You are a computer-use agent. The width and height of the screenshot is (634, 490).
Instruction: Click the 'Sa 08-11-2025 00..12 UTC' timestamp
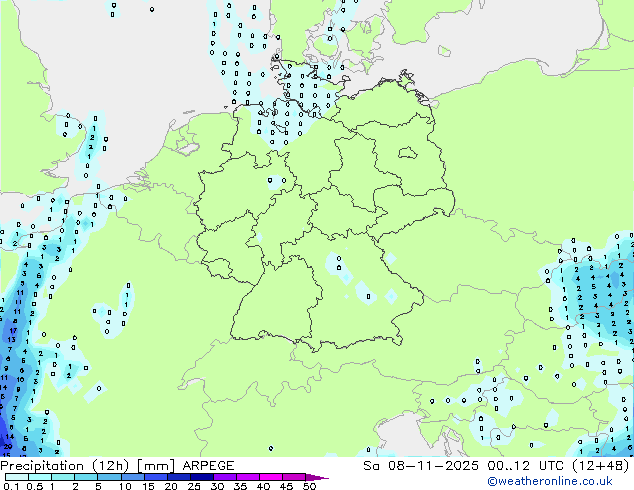point(463,466)
